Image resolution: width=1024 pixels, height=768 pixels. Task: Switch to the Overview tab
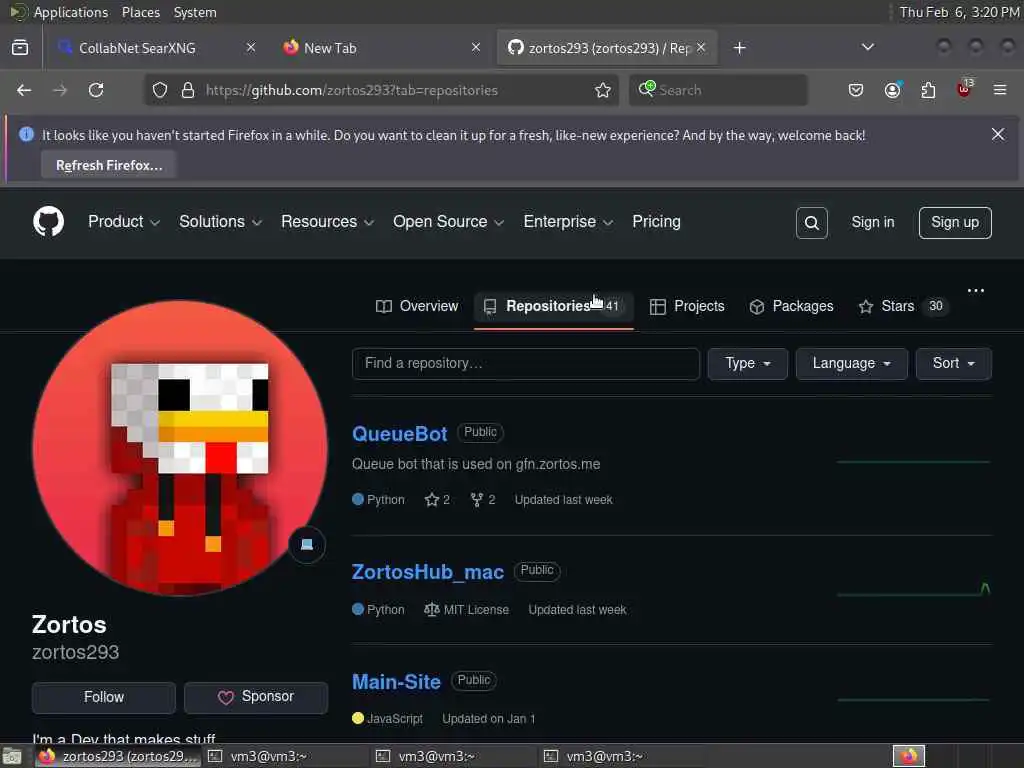(x=417, y=306)
